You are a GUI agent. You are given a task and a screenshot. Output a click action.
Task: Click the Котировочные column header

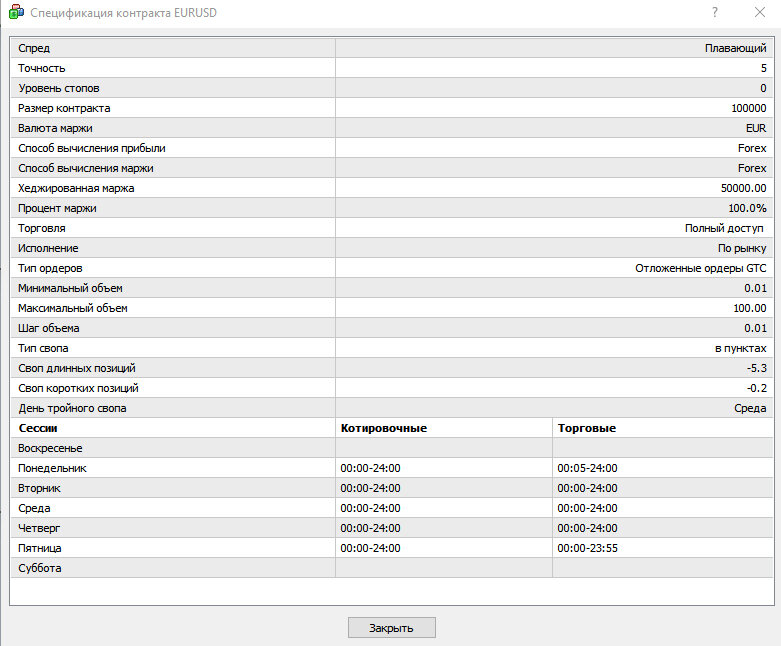point(384,428)
